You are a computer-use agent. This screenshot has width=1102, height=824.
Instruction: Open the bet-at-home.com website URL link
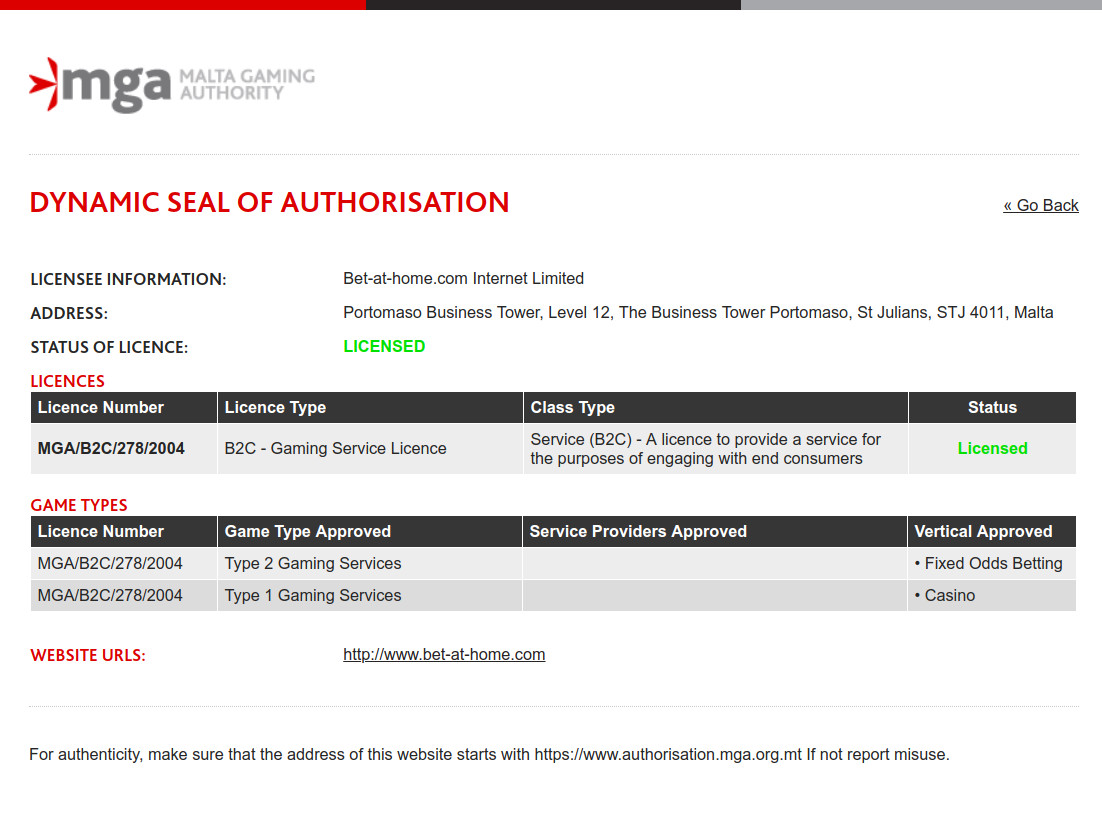[444, 655]
